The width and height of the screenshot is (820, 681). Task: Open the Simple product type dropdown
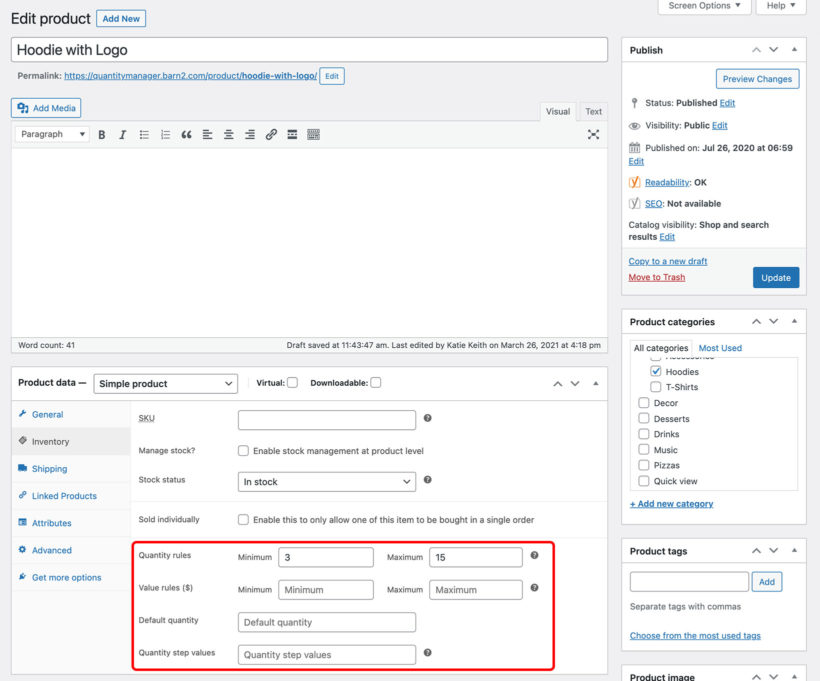click(x=166, y=383)
